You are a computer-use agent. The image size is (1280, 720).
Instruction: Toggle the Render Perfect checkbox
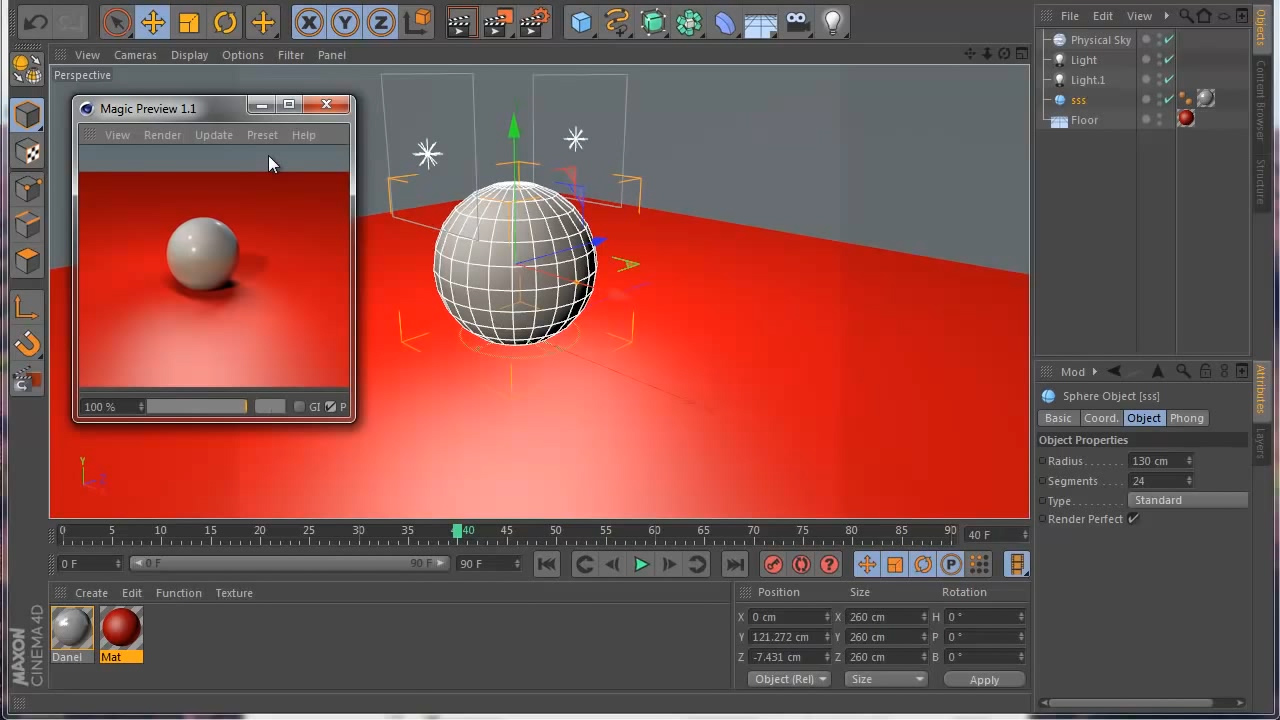click(1133, 519)
